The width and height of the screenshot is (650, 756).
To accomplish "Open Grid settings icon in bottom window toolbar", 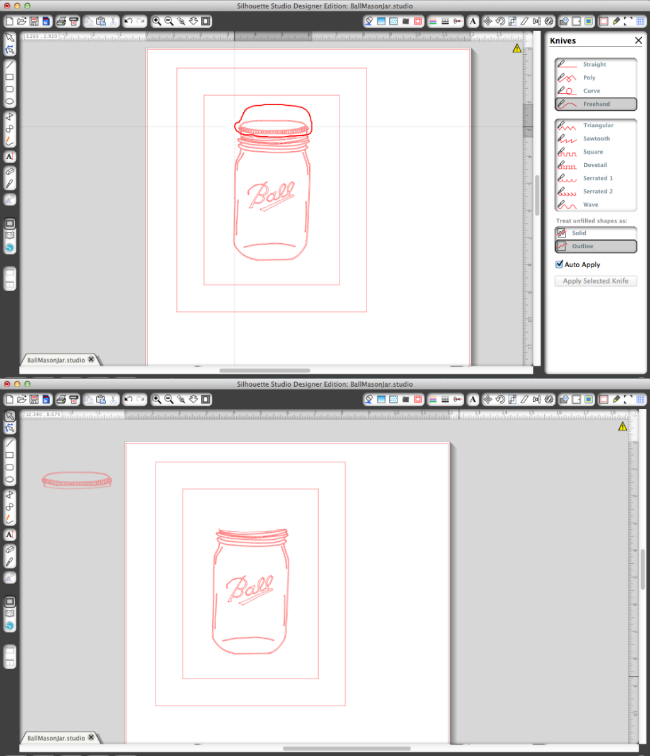I will coord(640,399).
